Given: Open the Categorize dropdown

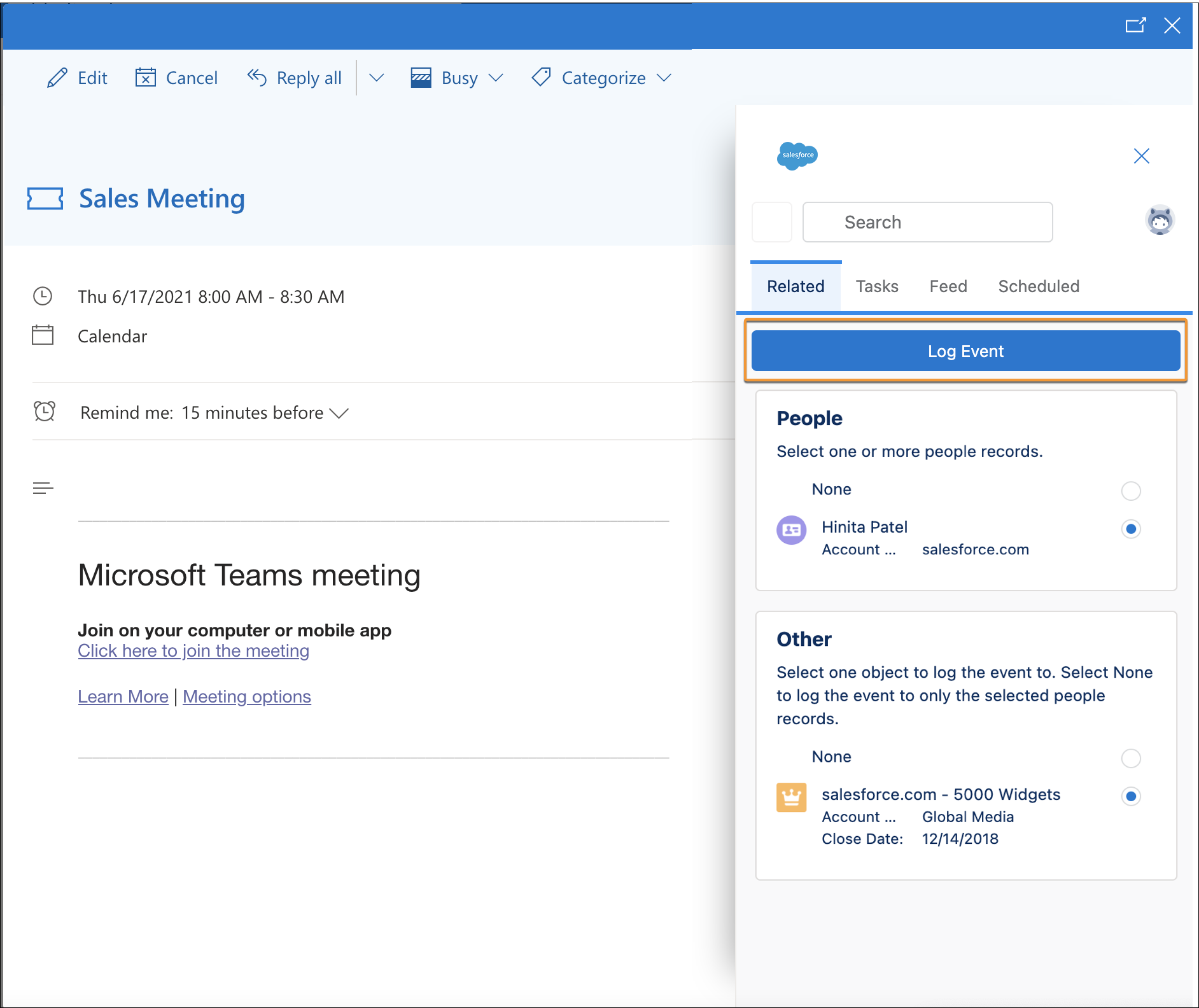Looking at the screenshot, I should click(664, 78).
